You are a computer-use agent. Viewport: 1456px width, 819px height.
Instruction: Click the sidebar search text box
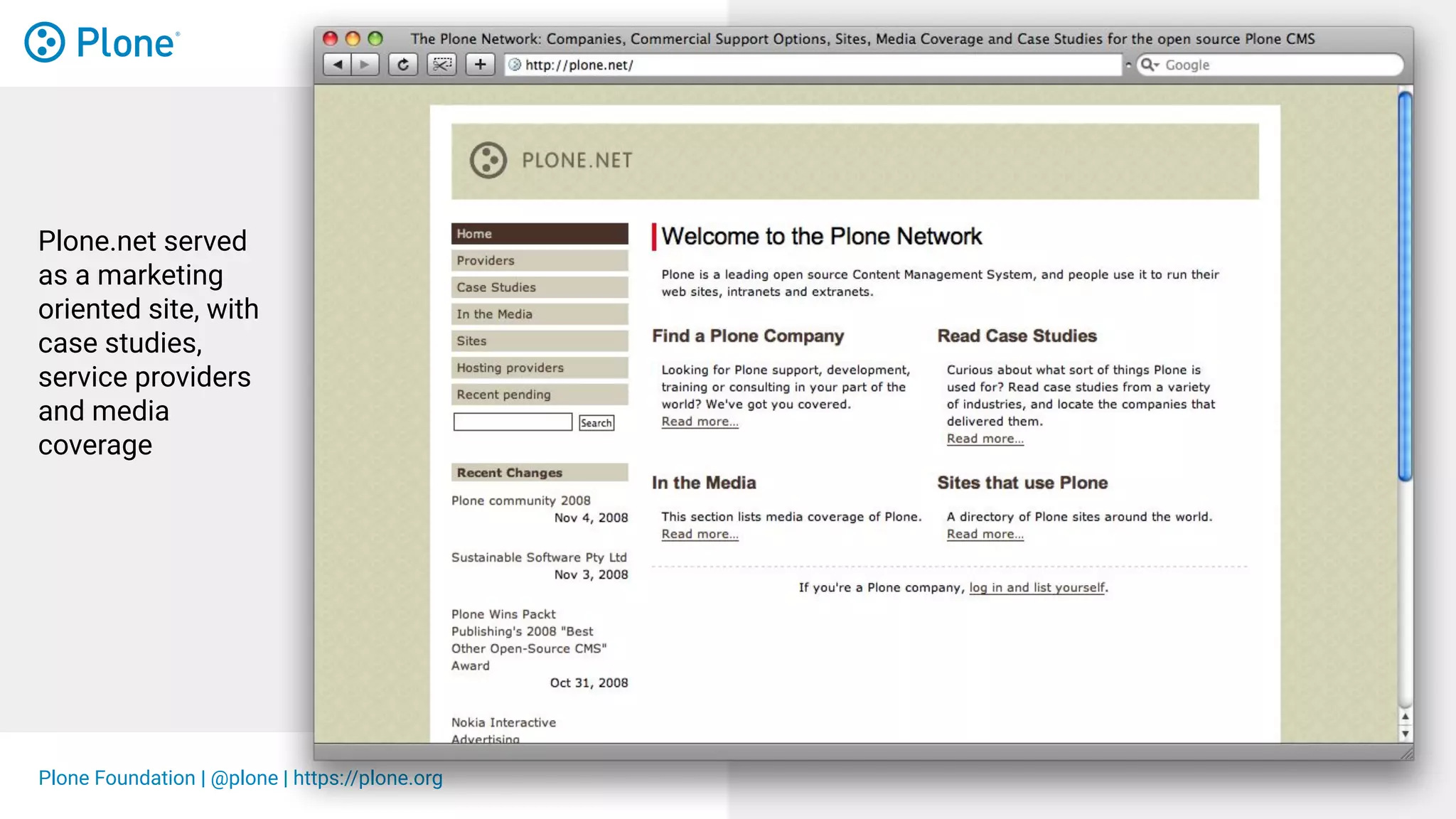513,422
